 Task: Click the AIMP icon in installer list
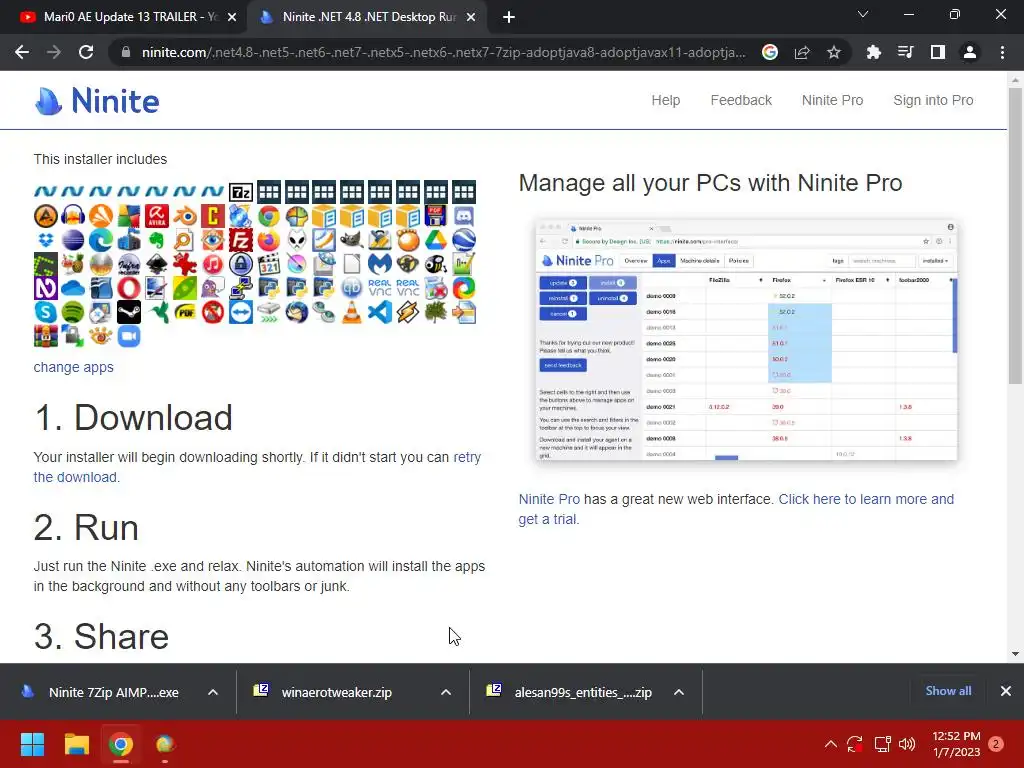[x=45, y=216]
